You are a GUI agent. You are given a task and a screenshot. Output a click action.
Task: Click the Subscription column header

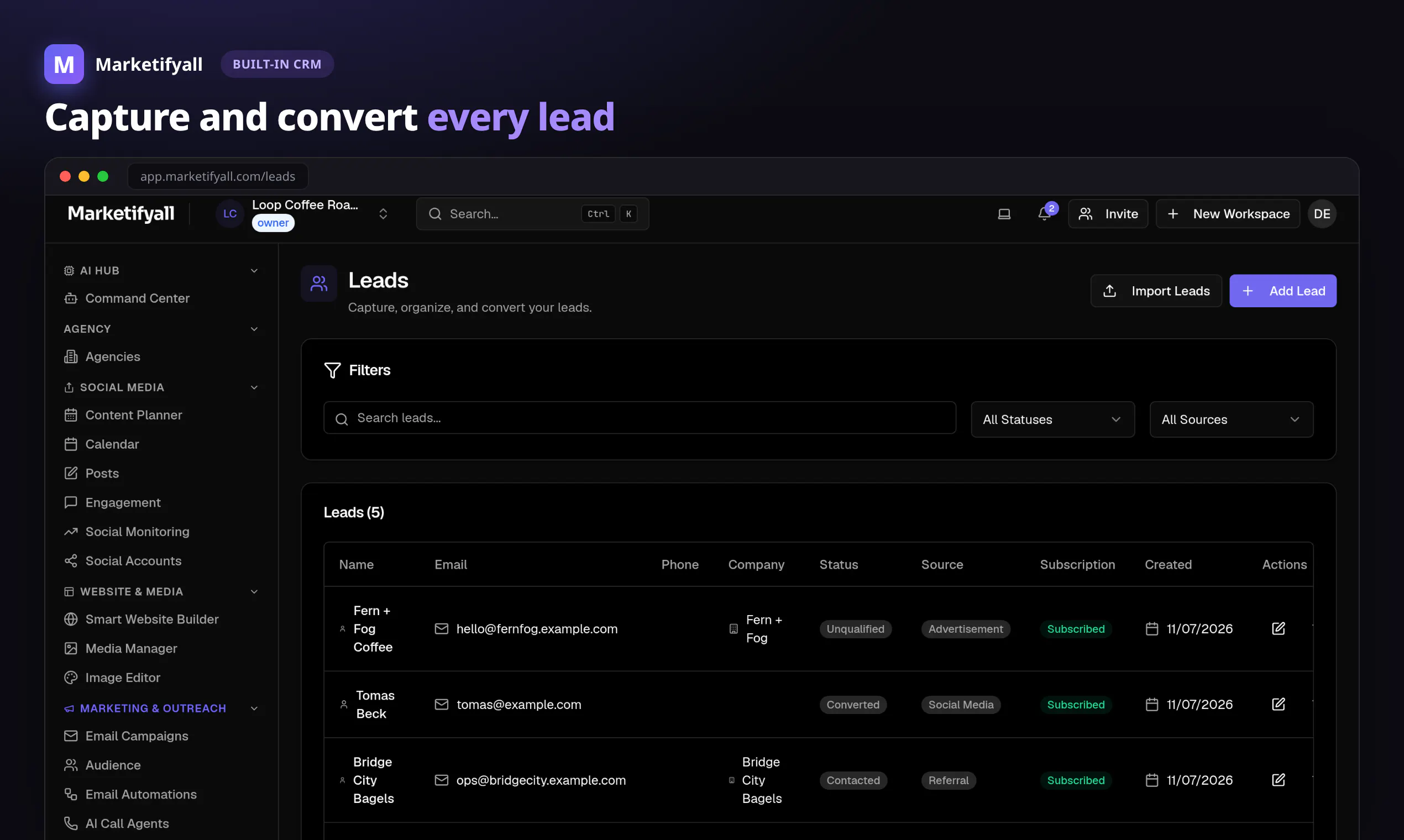(1077, 564)
